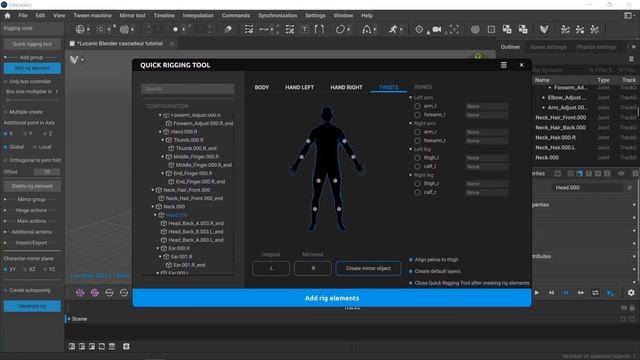Image resolution: width=640 pixels, height=360 pixels.
Task: Click the eraser icon in the toolbar
Action: [x=228, y=29]
